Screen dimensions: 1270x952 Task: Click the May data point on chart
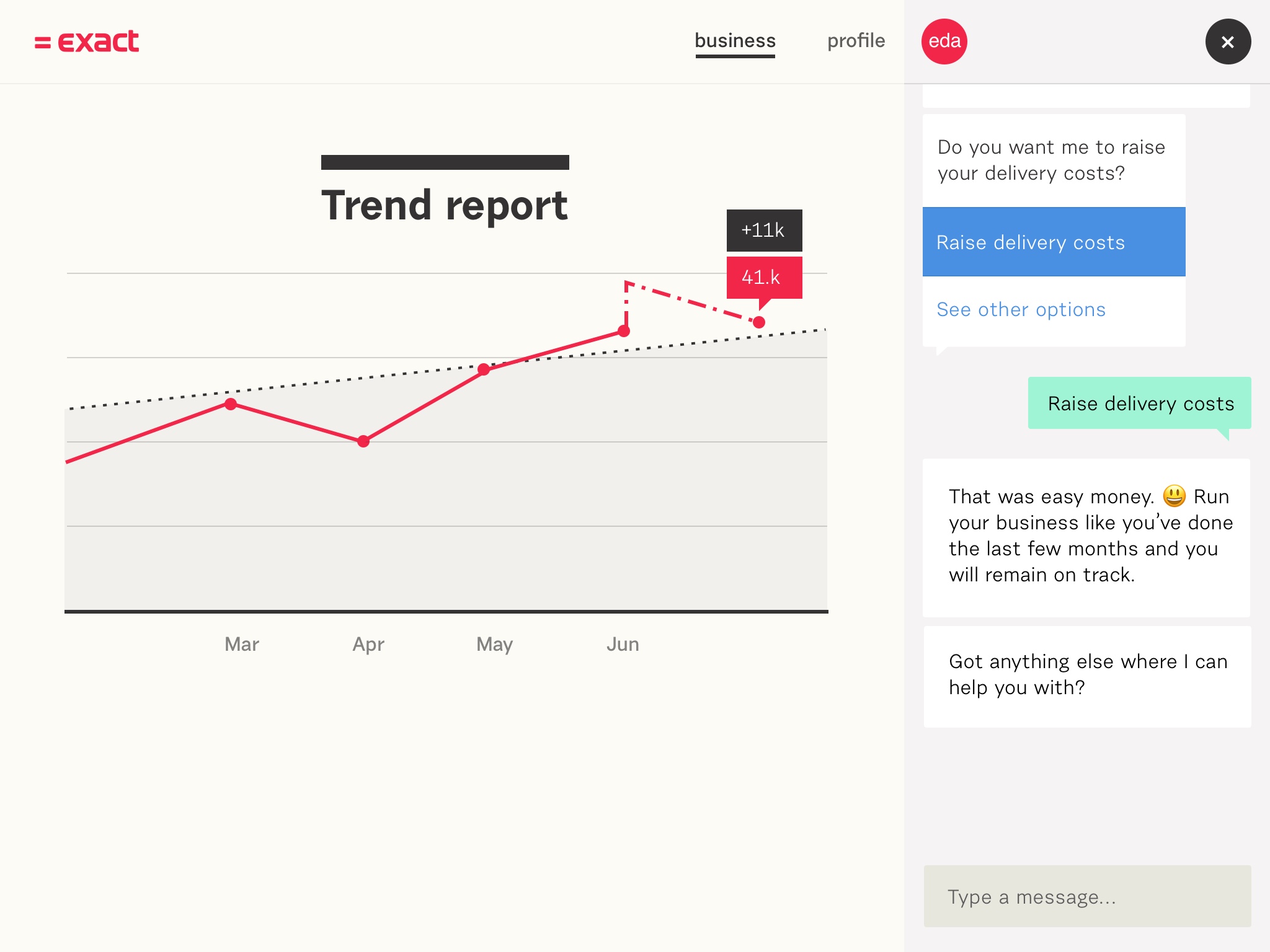484,370
